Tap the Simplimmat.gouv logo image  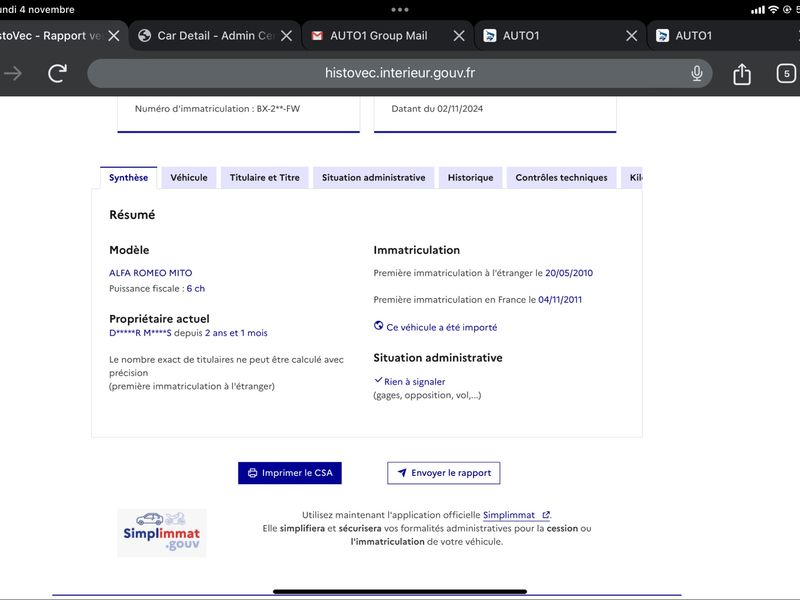click(162, 533)
